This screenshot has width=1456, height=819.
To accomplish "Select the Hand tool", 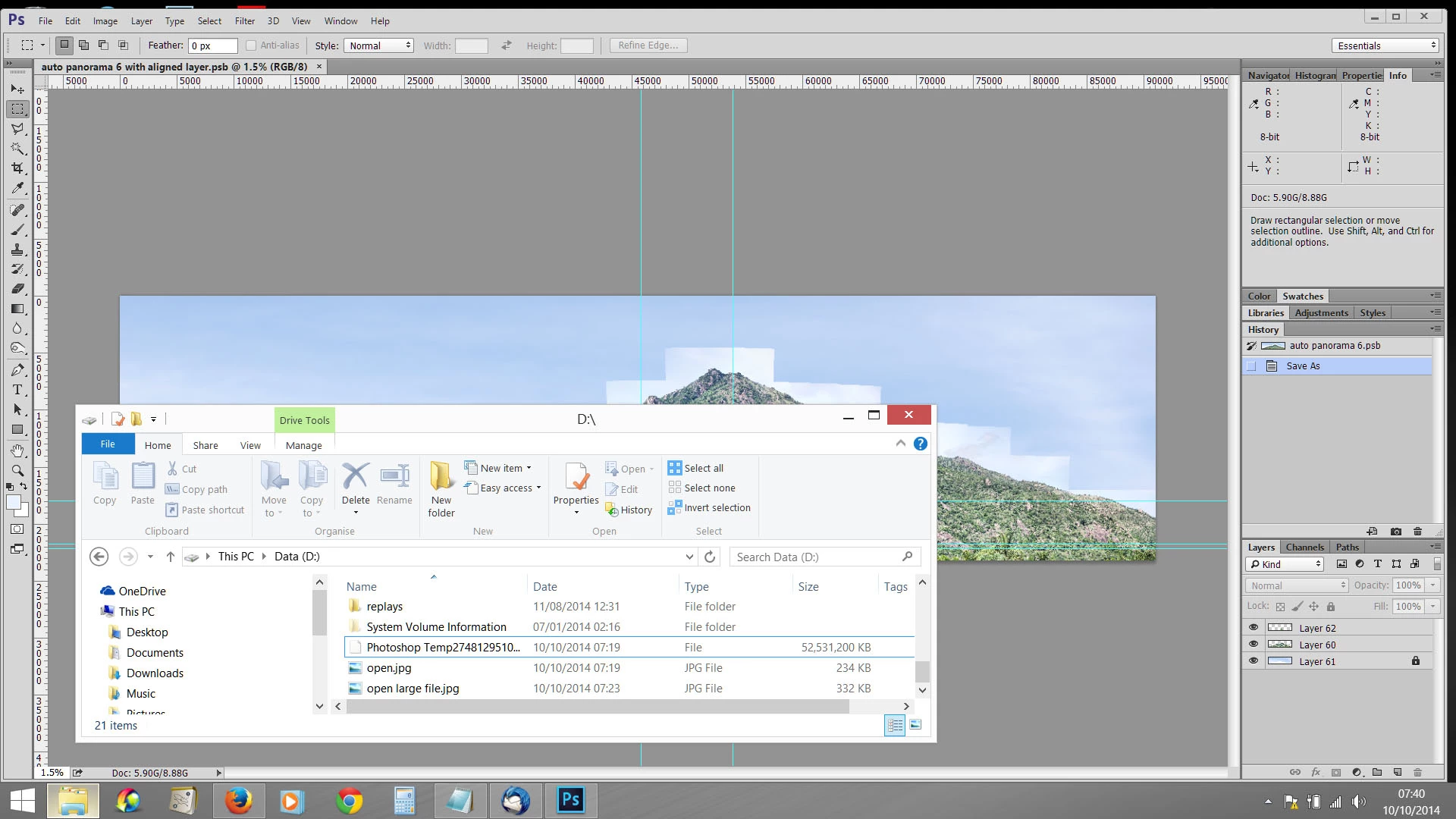I will point(17,450).
